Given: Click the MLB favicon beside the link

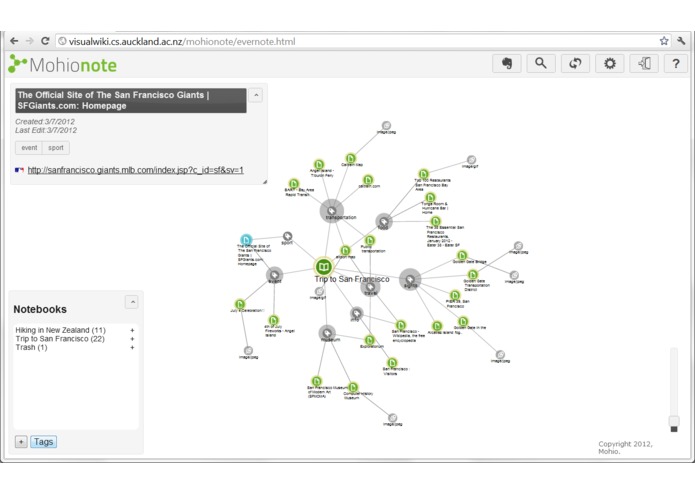Looking at the screenshot, I should 20,170.
